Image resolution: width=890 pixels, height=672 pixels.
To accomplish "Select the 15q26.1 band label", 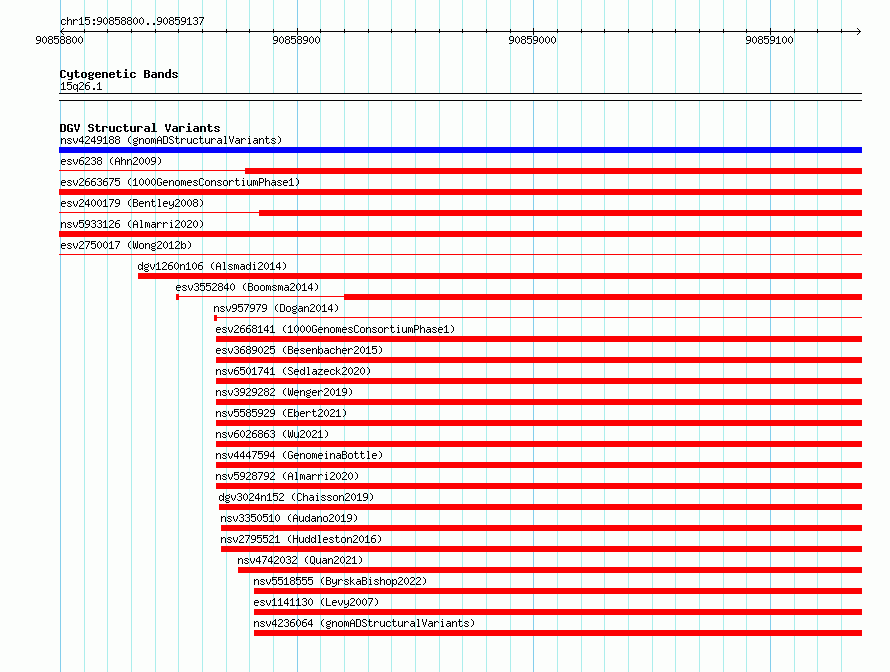I will pyautogui.click(x=81, y=86).
